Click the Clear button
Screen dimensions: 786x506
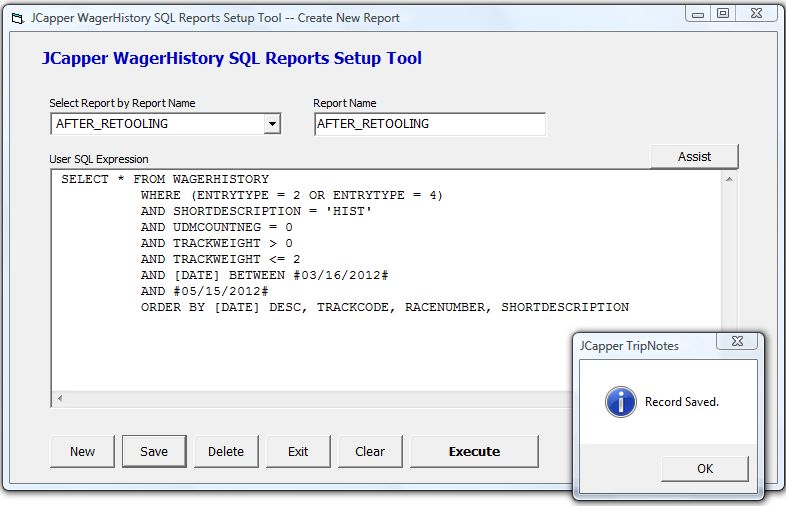pyautogui.click(x=370, y=451)
